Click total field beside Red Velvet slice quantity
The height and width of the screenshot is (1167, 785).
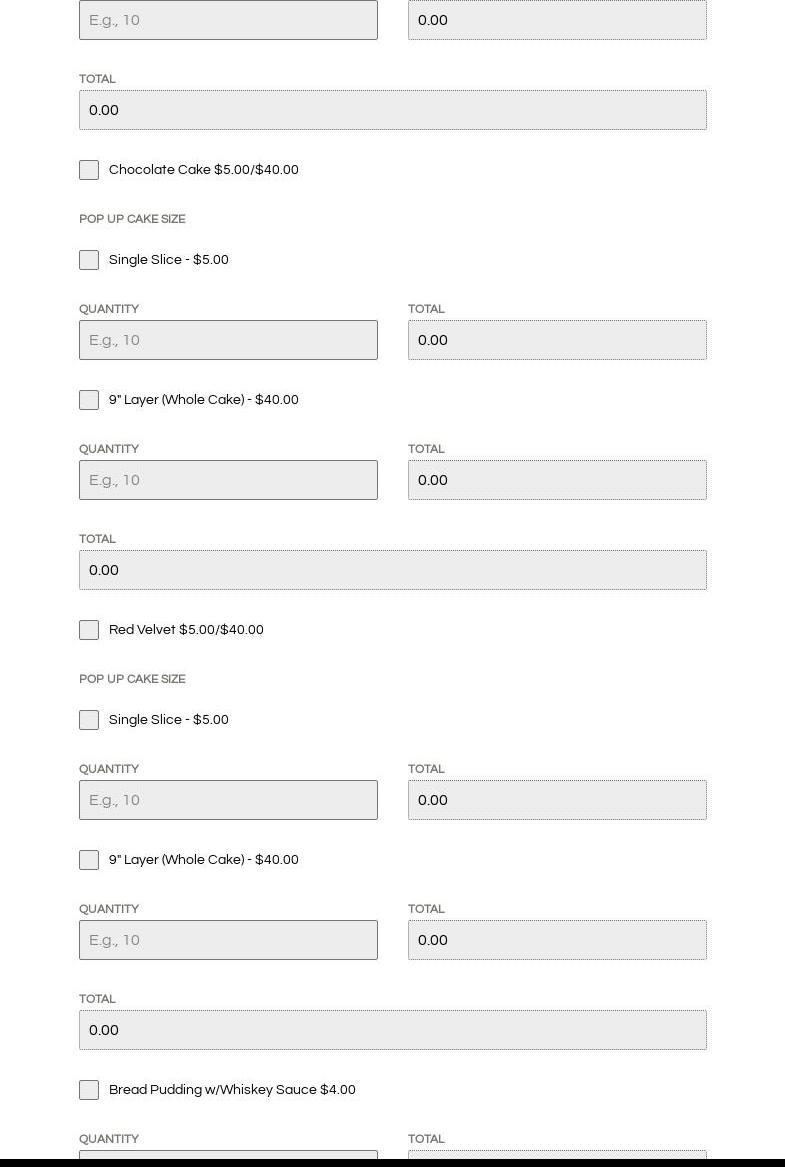pos(557,800)
